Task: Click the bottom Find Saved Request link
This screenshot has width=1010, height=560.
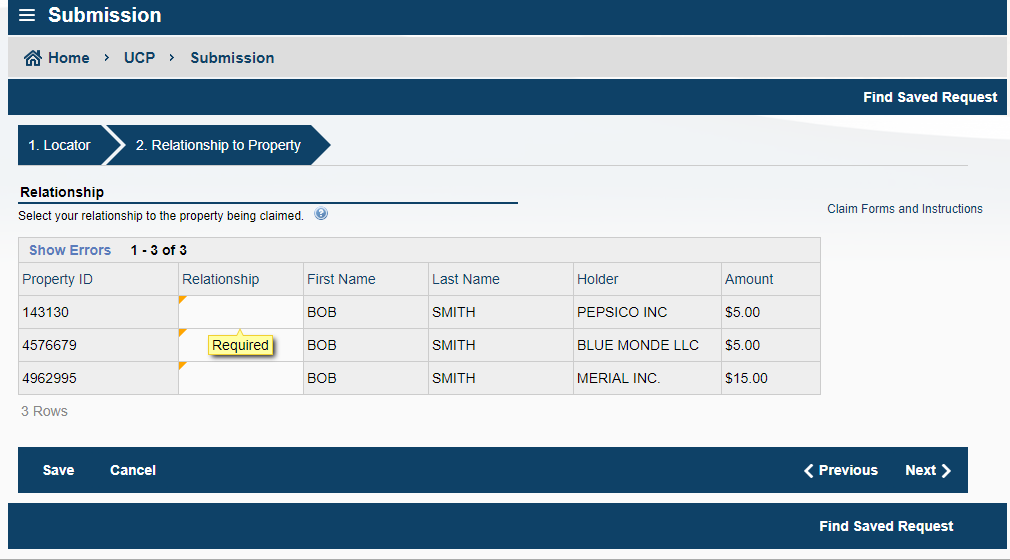Action: click(886, 526)
